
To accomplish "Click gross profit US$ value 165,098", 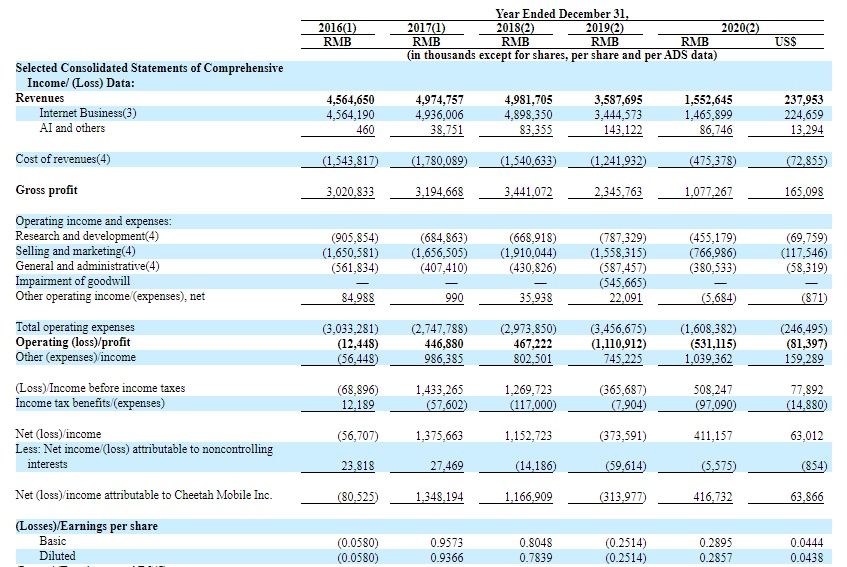I will (x=804, y=192).
